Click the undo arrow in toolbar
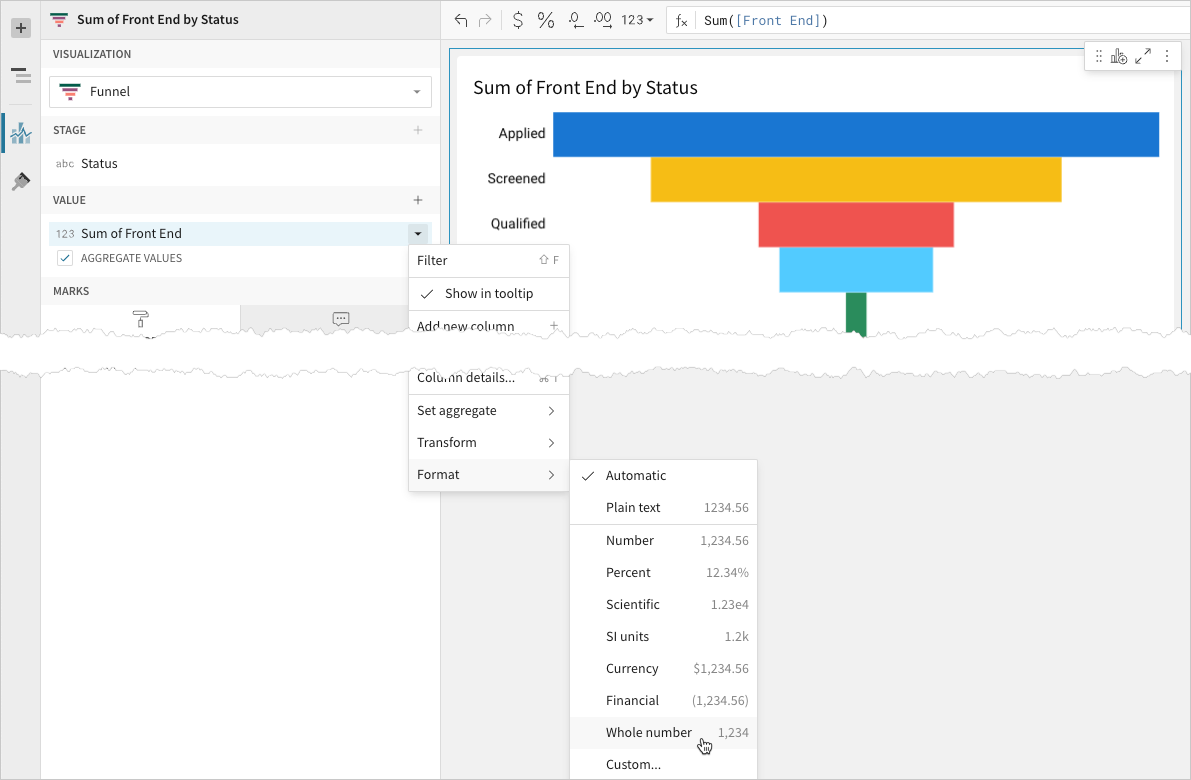Viewport: 1191px width, 780px height. tap(460, 21)
